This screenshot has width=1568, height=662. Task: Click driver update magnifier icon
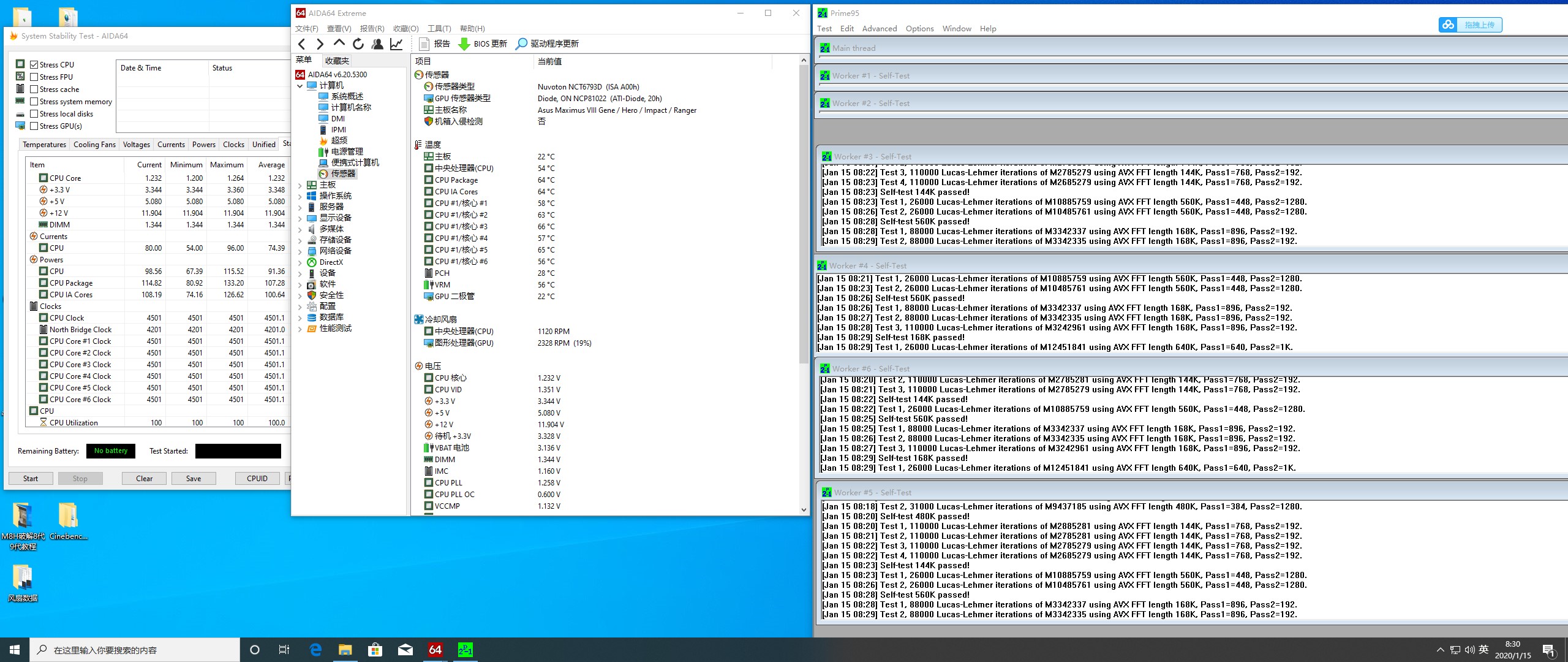coord(521,44)
